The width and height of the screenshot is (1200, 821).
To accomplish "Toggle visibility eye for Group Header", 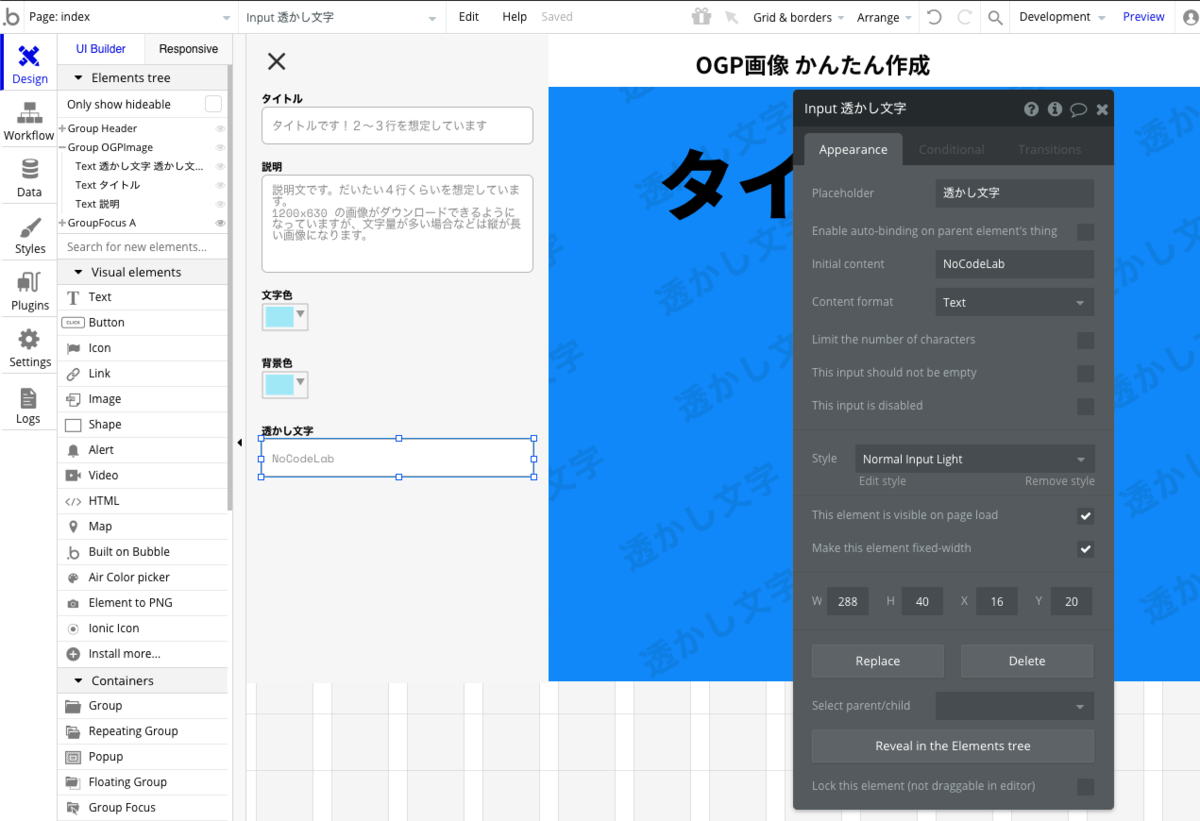I will click(x=220, y=129).
